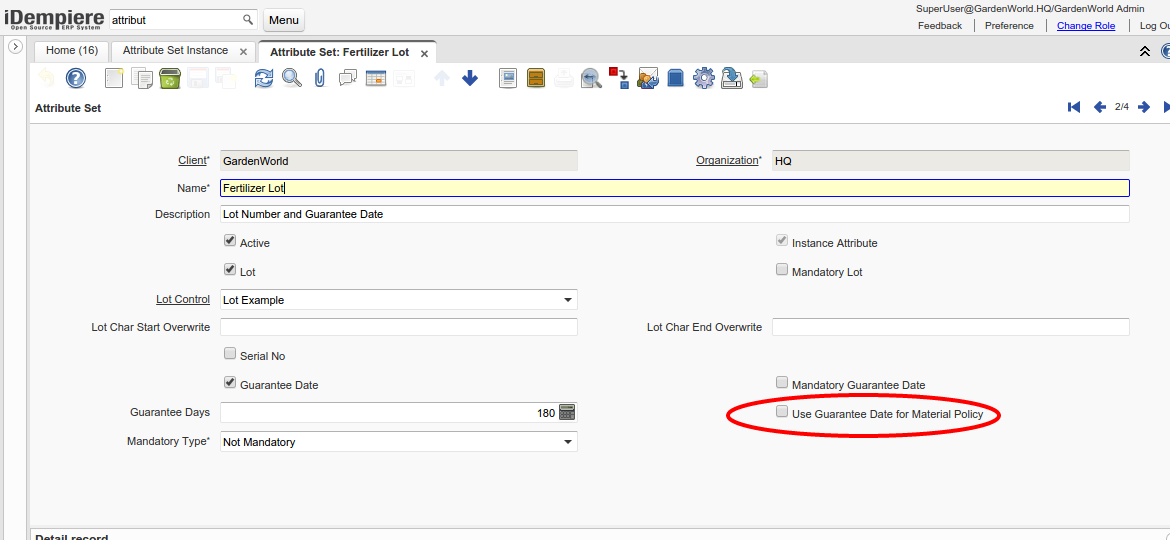Open the Chat speech bubble icon

pyautogui.click(x=348, y=78)
